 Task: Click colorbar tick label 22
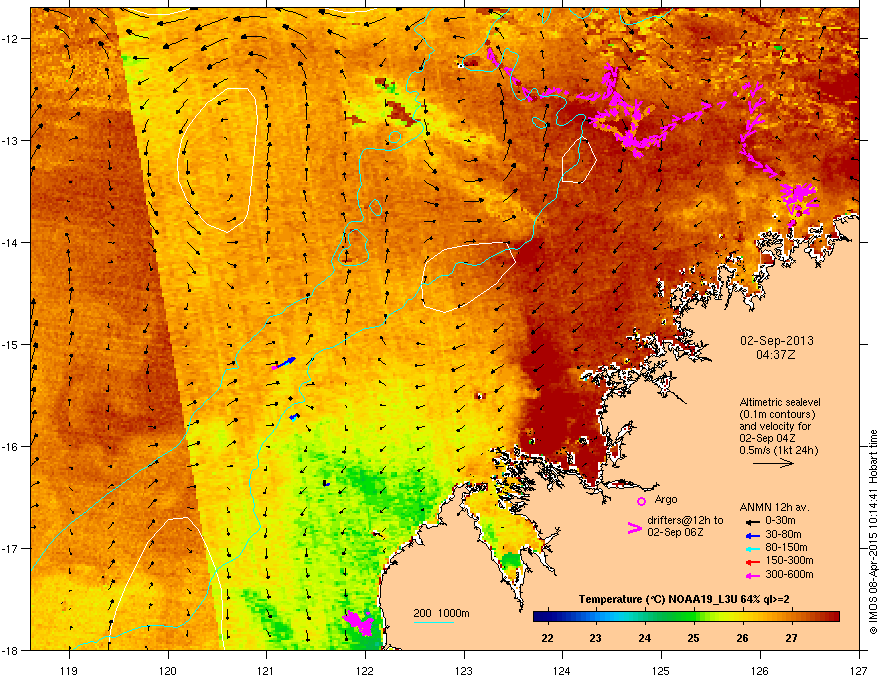(547, 638)
